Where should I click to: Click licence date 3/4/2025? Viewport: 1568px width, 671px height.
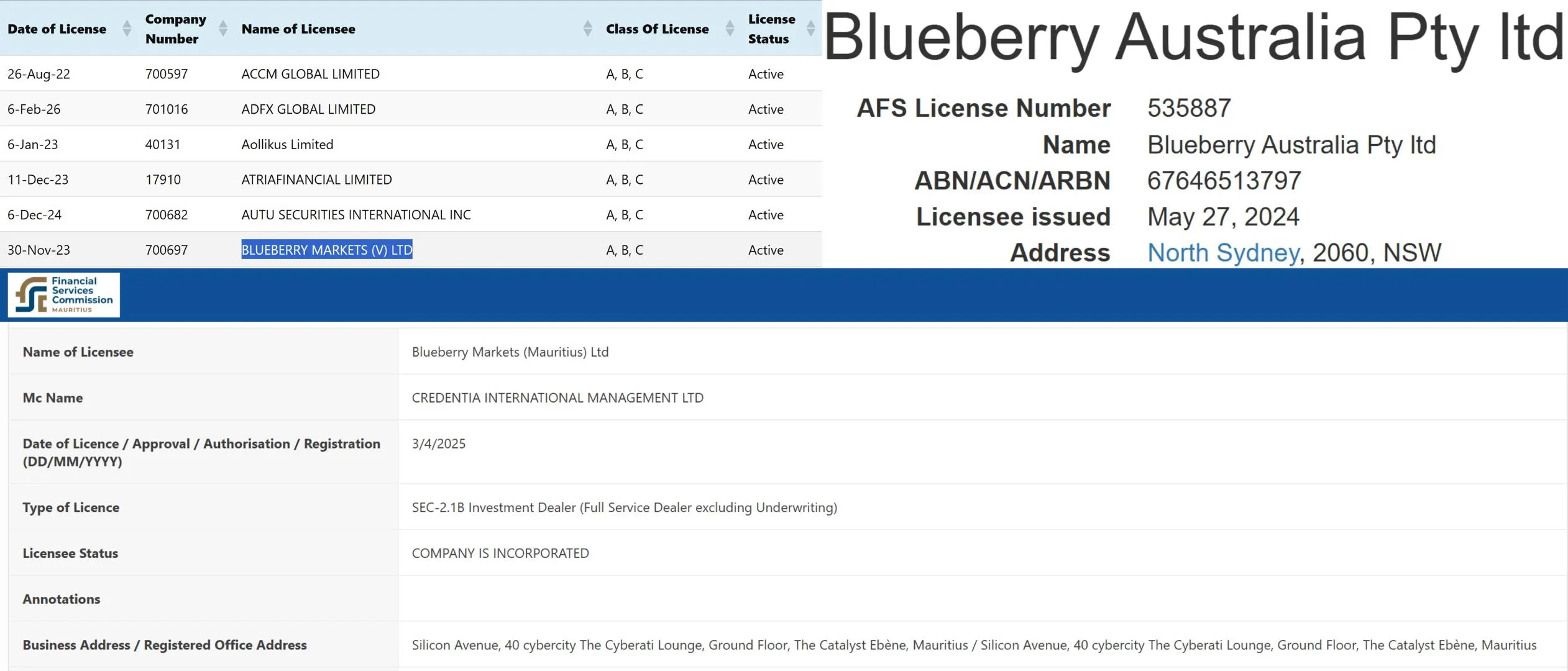coord(439,444)
